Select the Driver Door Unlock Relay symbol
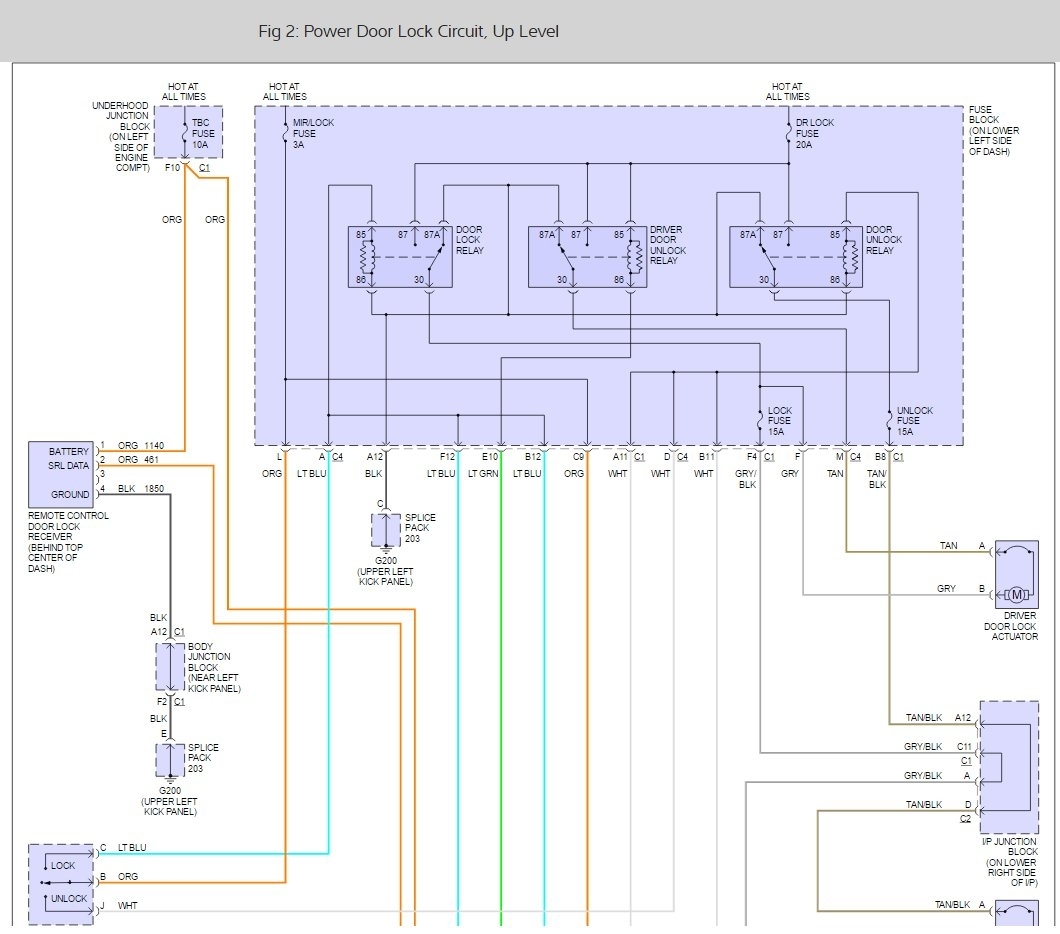Screen dimensions: 1060x934 [x=587, y=257]
